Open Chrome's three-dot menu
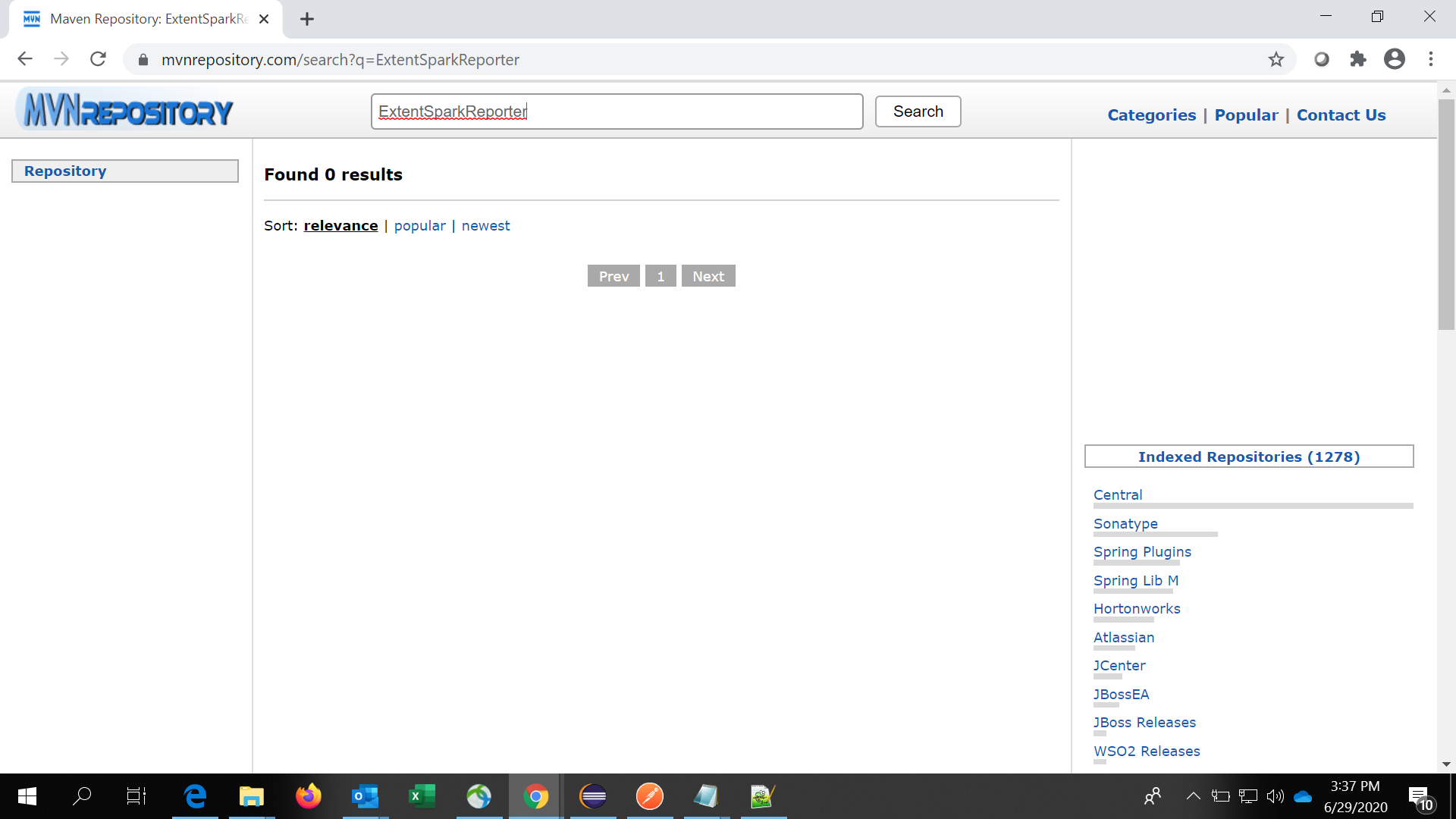Image resolution: width=1456 pixels, height=819 pixels. (1431, 59)
